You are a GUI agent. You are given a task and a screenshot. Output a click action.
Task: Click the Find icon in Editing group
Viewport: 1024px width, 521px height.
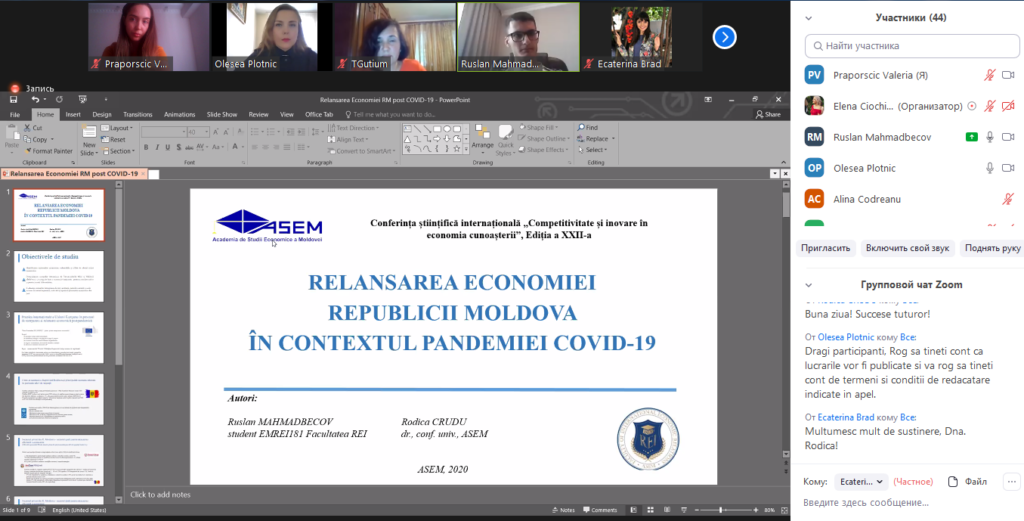click(581, 127)
